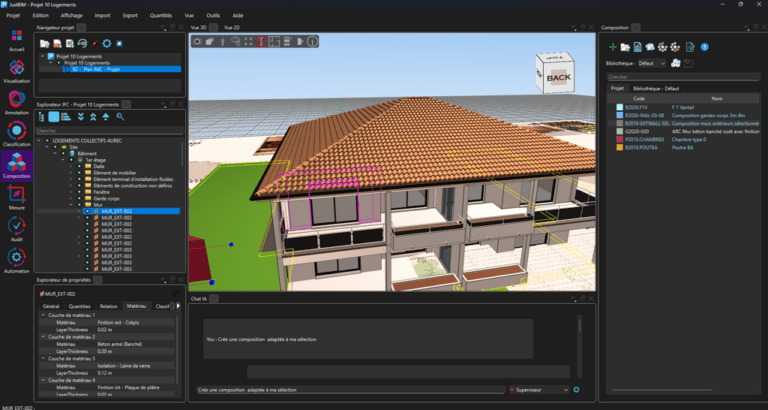Viewport: 768px width, 410px height.
Task: Click the blue help question mark icon
Action: [704, 46]
